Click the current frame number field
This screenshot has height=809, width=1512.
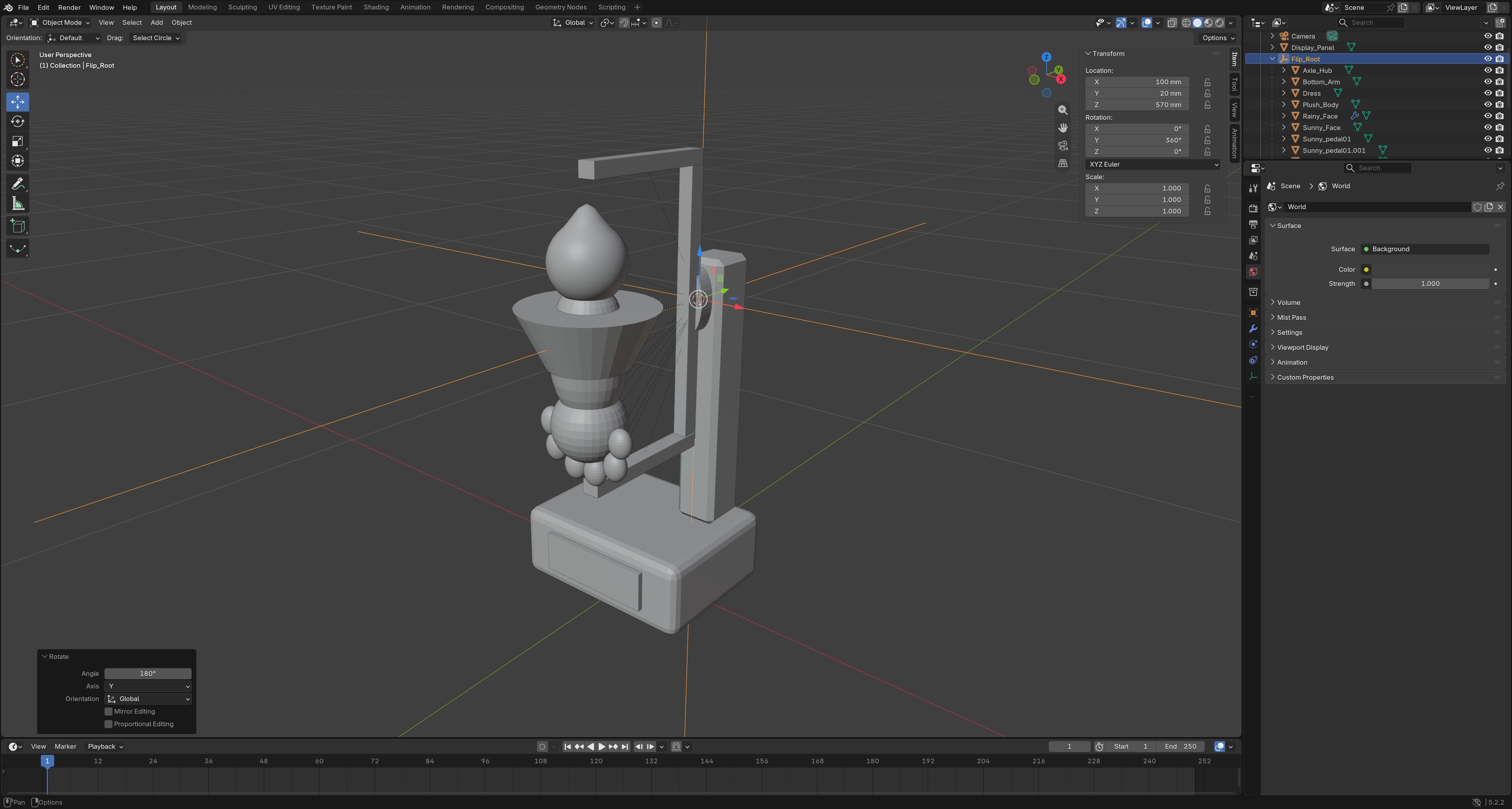pyautogui.click(x=1069, y=747)
